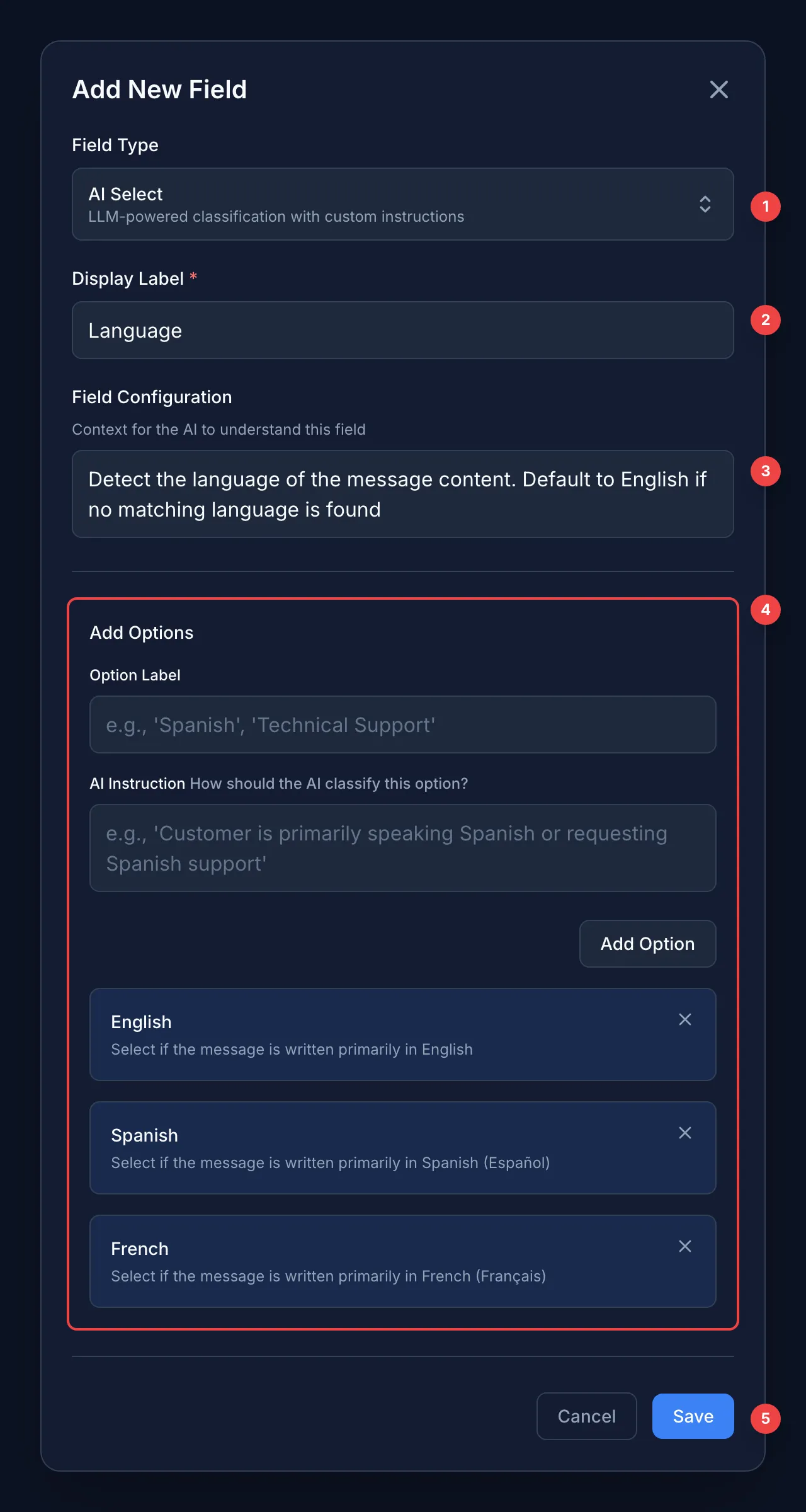
Task: Click the Option Label placeholder field
Action: point(403,724)
